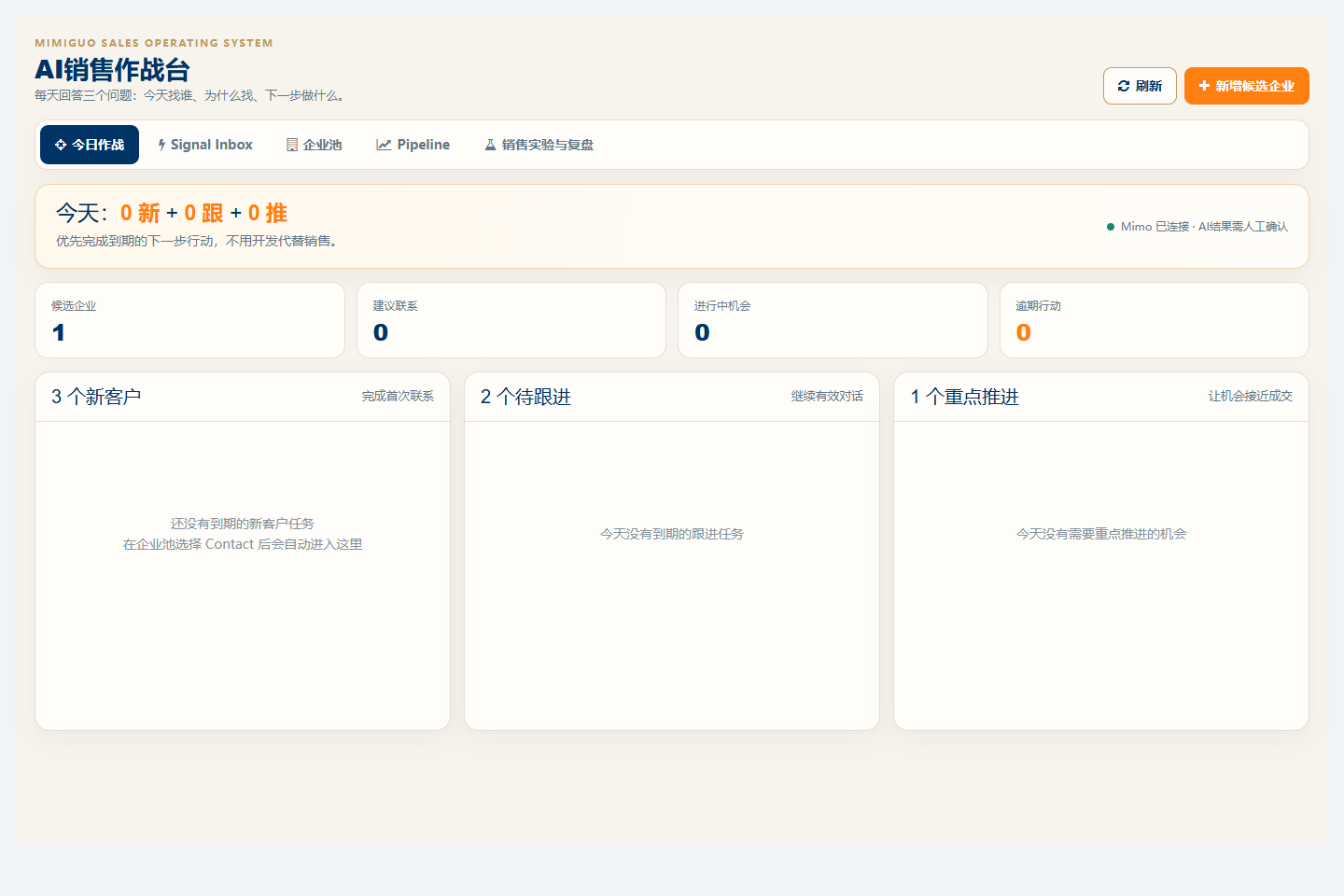This screenshot has width=1344, height=896.
Task: Click the 今天没有到期的跟进任务 message
Action: (x=672, y=534)
